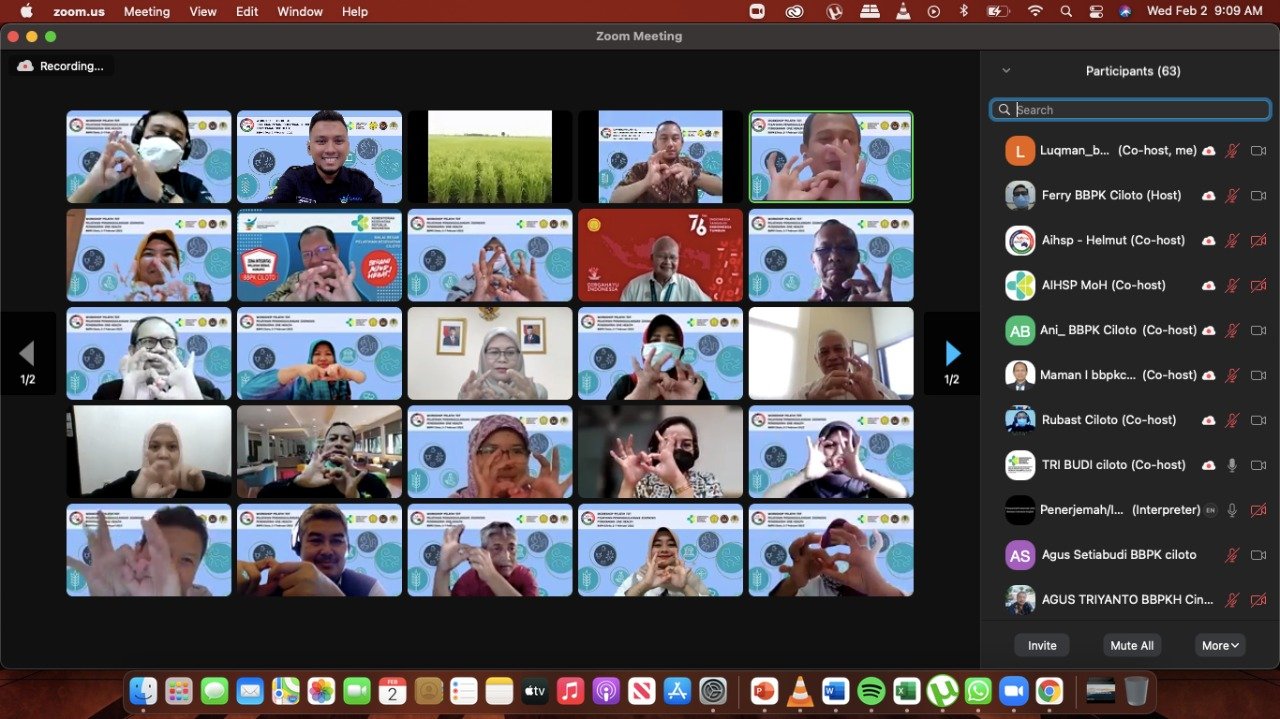The width and height of the screenshot is (1280, 719).
Task: Toggle the muted microphone for Ani_ BBPK Ciloto
Action: coord(1232,331)
